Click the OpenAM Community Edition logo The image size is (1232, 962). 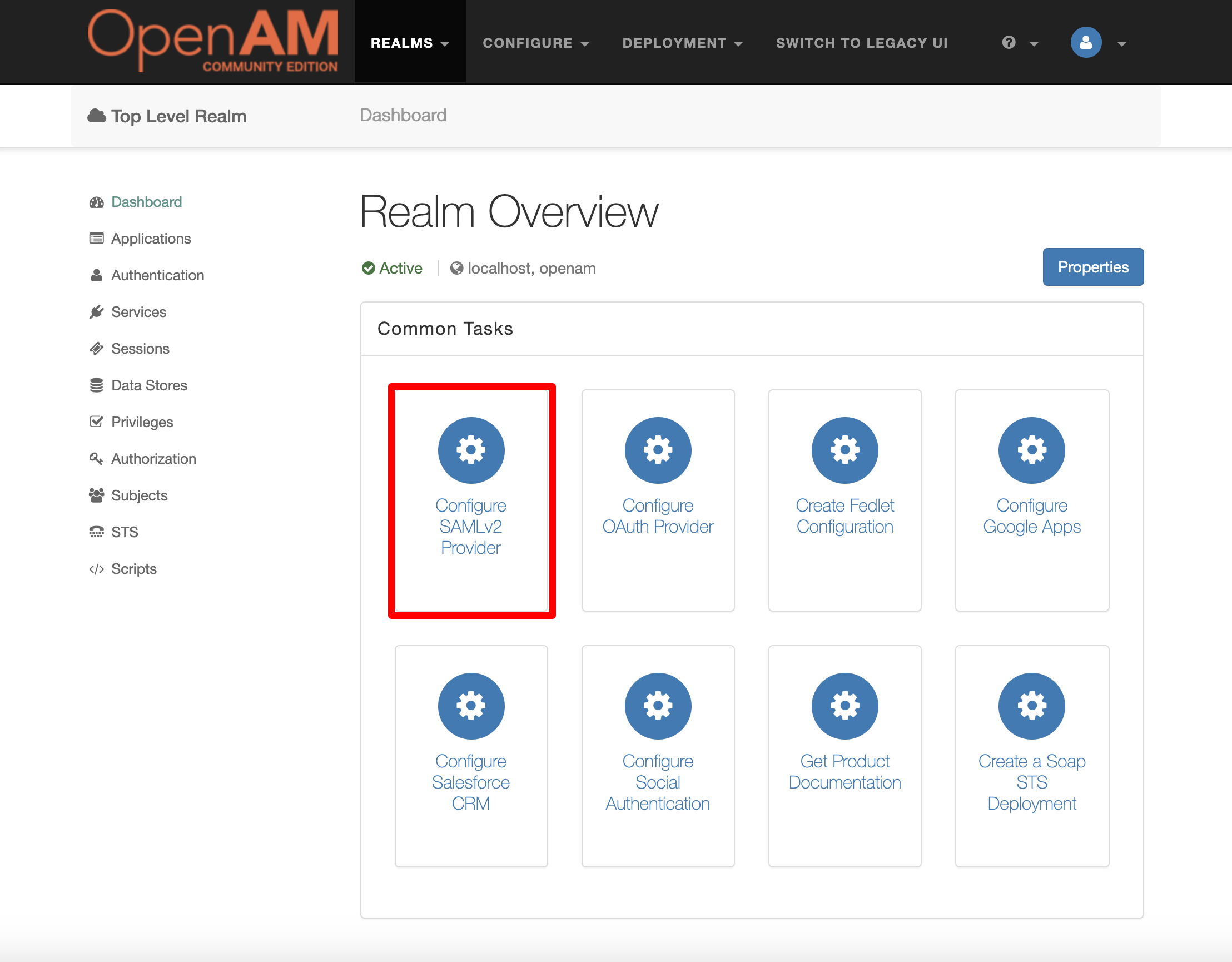213,41
